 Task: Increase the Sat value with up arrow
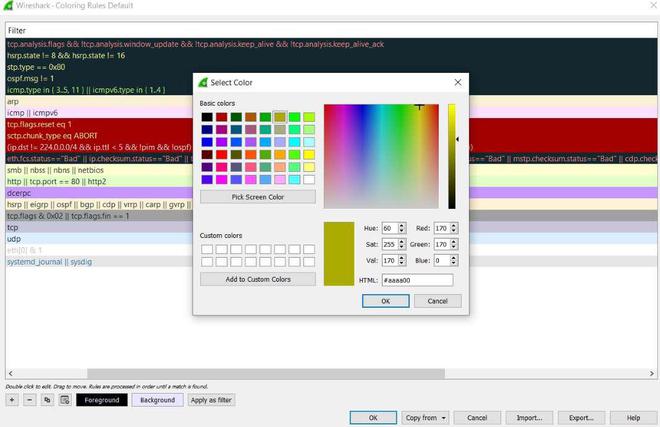point(402,242)
